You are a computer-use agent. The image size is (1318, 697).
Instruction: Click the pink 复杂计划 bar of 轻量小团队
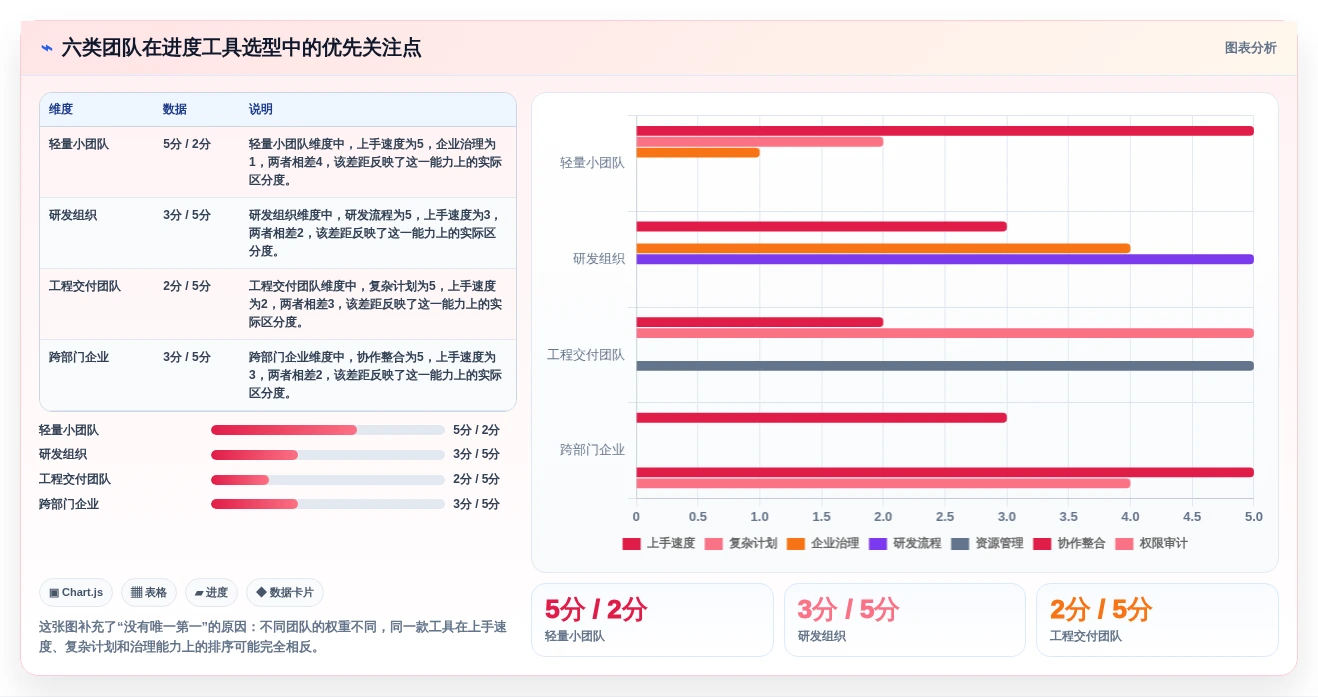760,142
